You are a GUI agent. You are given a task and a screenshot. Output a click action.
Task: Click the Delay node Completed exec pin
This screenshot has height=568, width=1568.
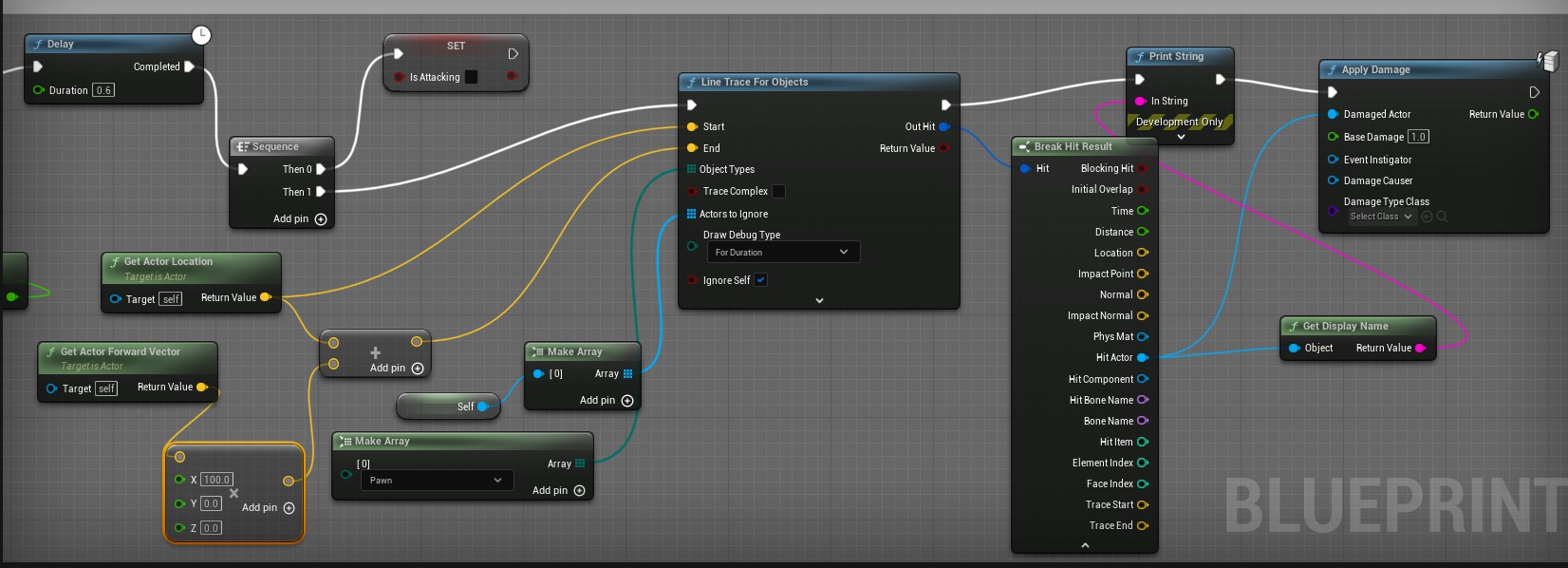tap(190, 66)
